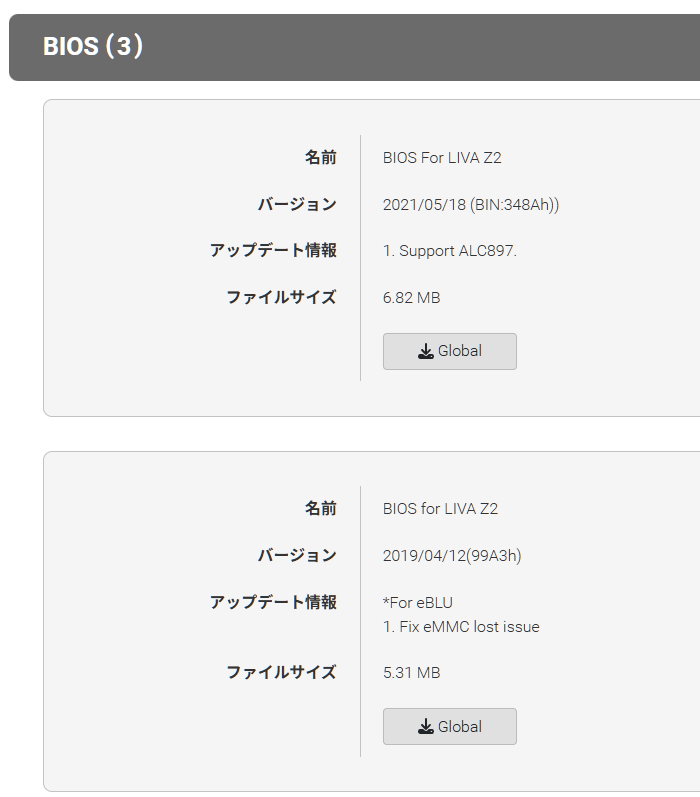Click the 名前 label in first BIOS card
The width and height of the screenshot is (700, 797).
pyautogui.click(x=320, y=158)
